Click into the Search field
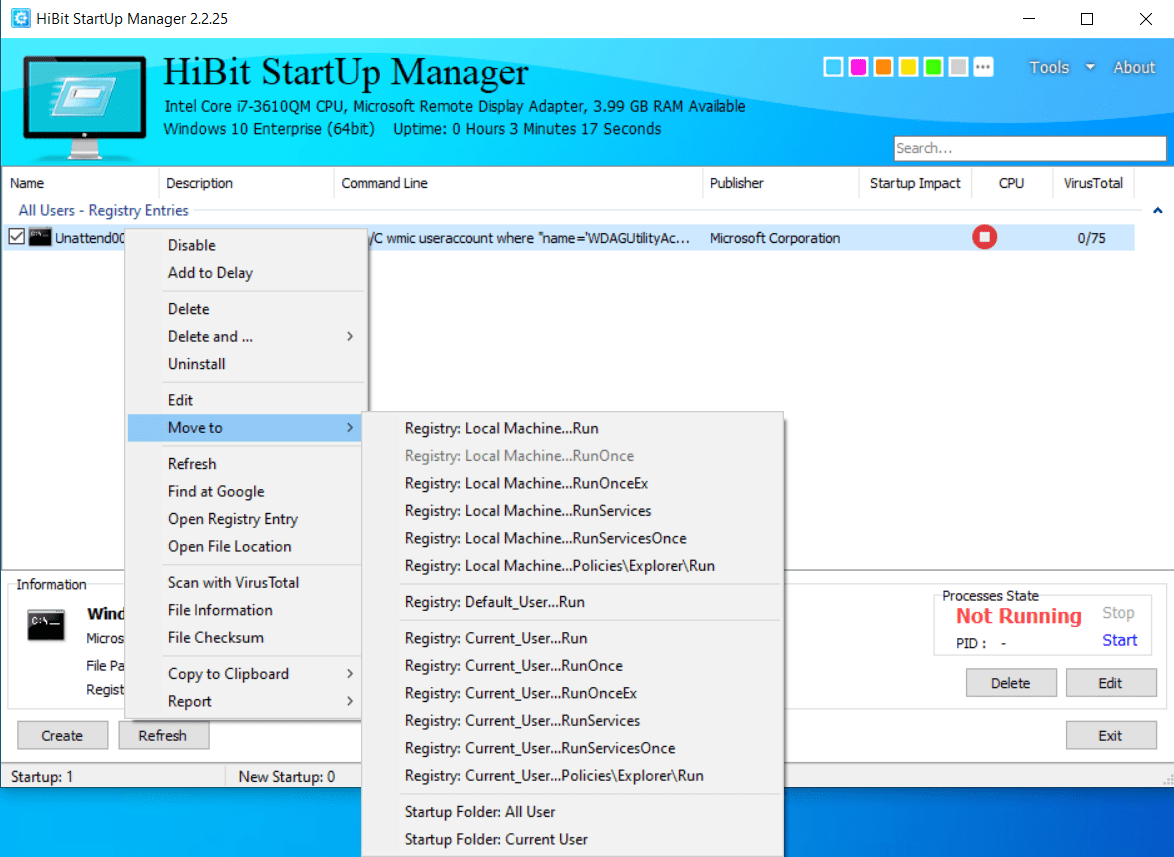 (1029, 148)
